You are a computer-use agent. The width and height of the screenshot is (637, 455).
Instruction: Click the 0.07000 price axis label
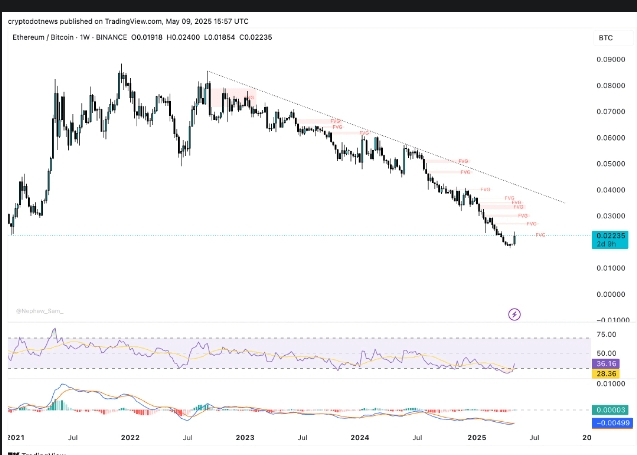coord(611,111)
